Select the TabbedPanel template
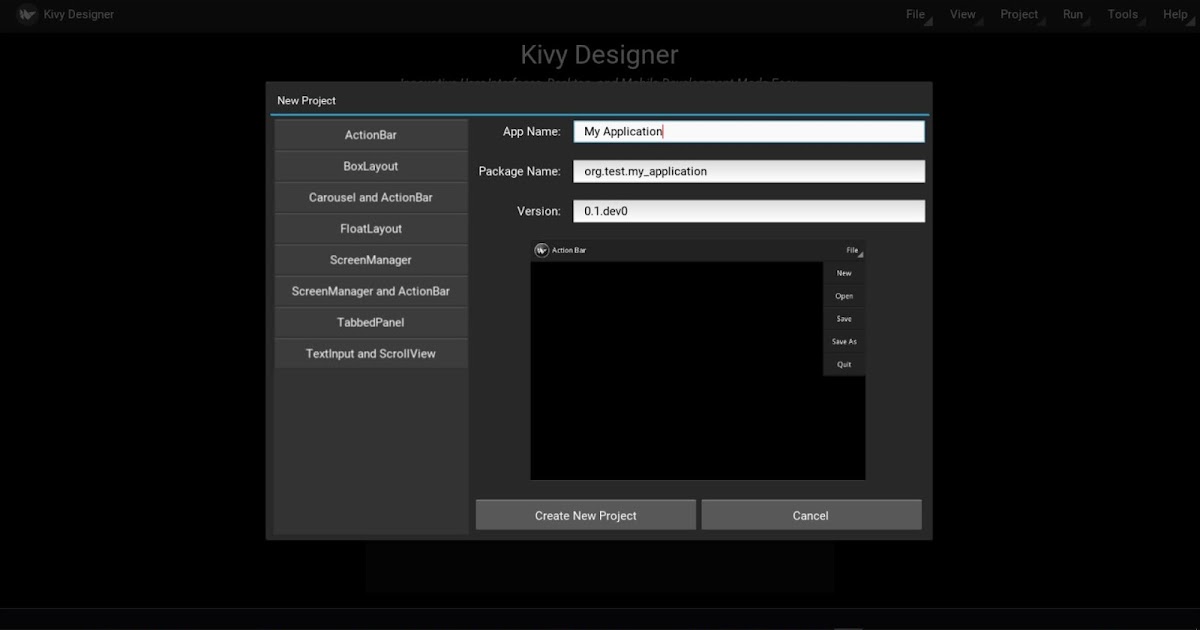Viewport: 1200px width, 630px height. (370, 322)
